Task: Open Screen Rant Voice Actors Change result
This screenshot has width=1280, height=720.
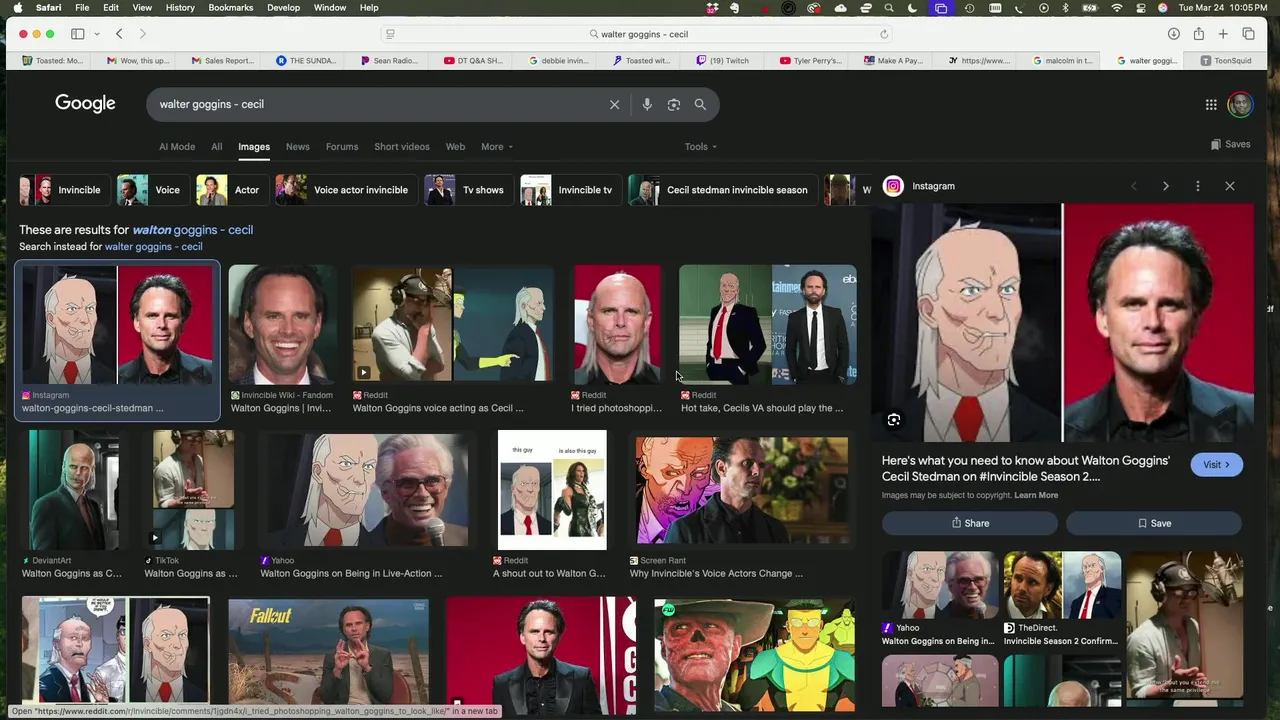Action: (x=742, y=505)
